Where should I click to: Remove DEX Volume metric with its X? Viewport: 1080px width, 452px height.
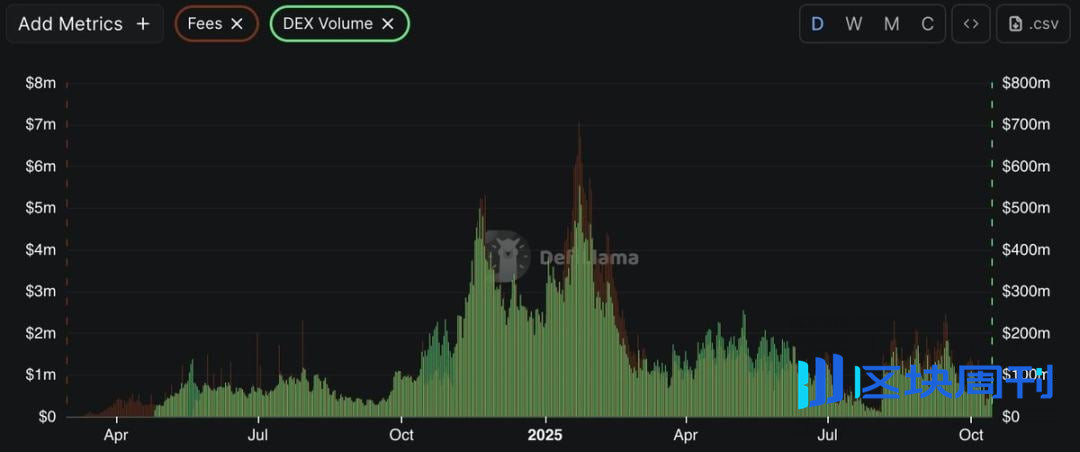coord(388,24)
